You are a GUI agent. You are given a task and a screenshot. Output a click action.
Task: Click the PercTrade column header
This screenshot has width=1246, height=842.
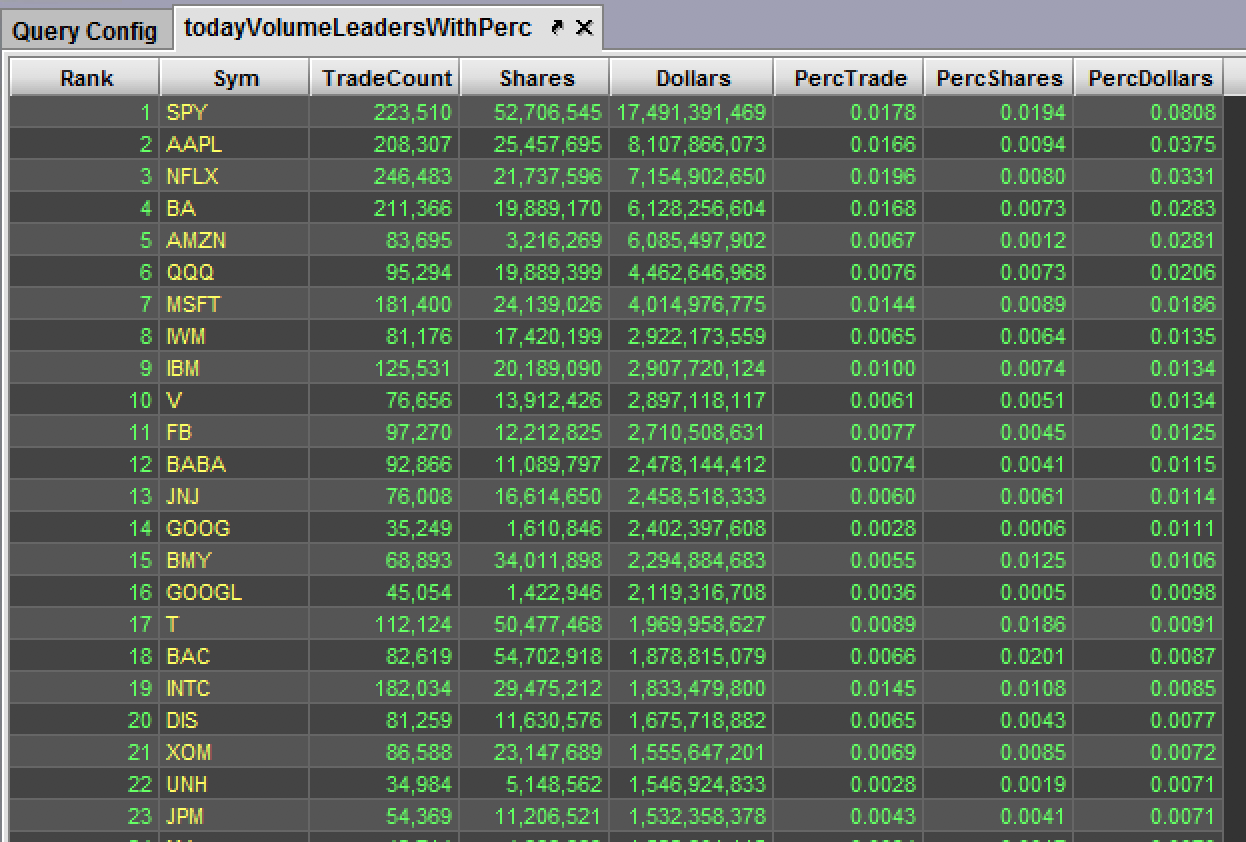(850, 78)
